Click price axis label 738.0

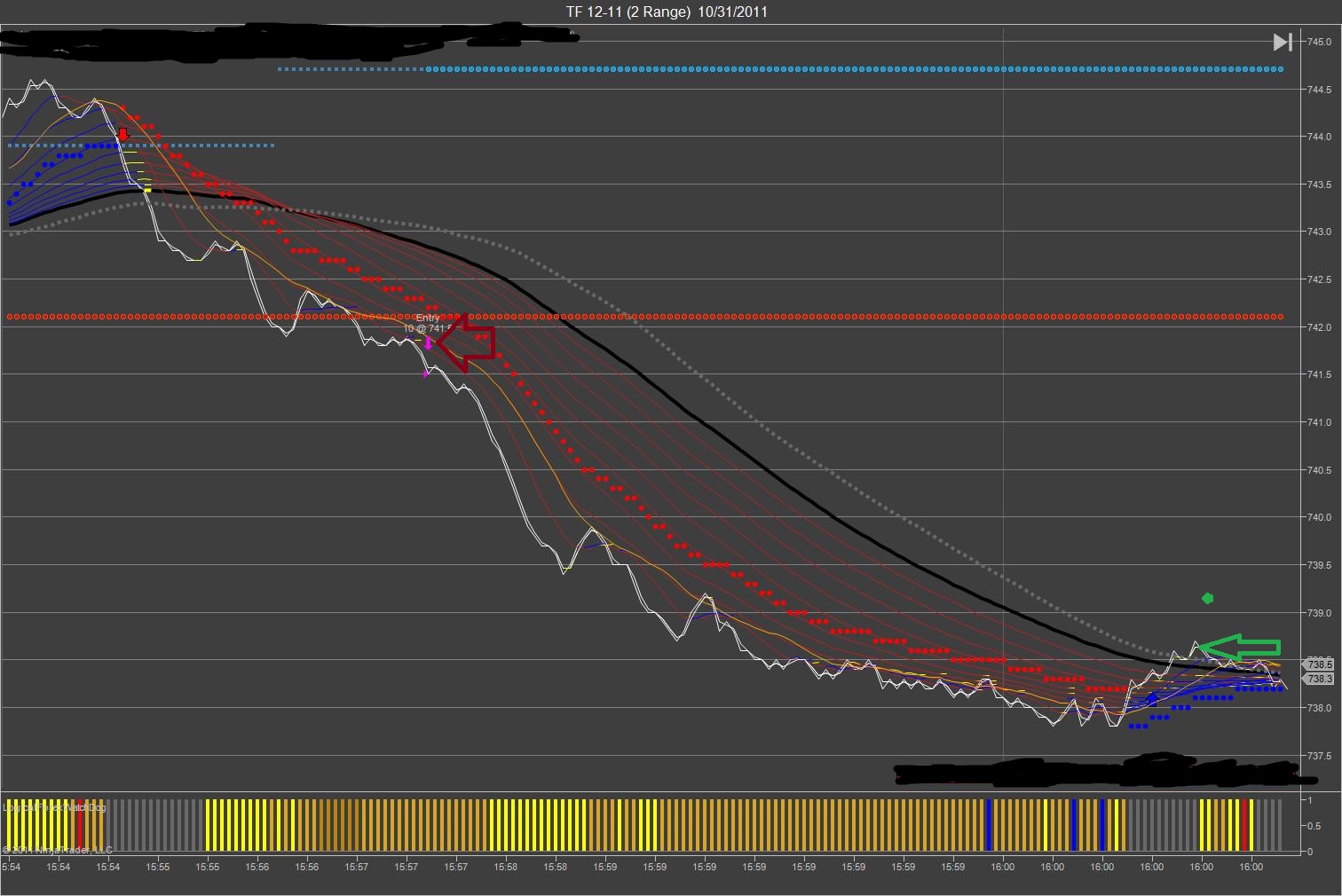(1319, 708)
